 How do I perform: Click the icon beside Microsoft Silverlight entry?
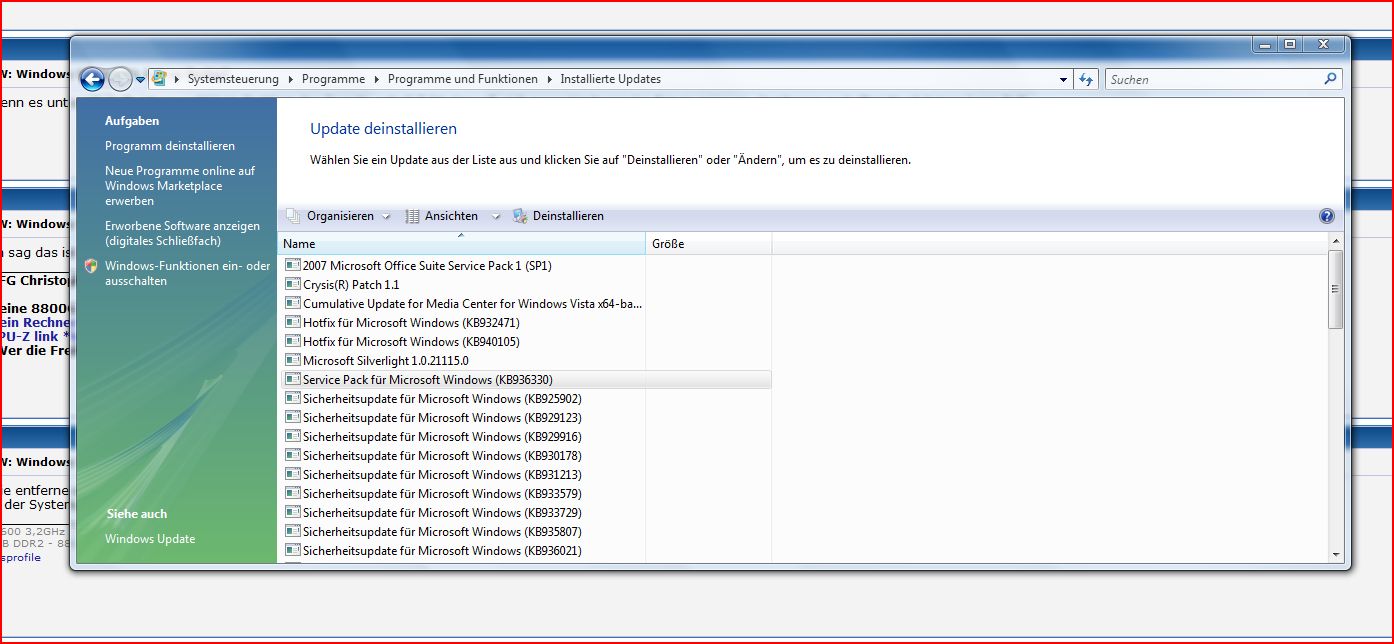[293, 360]
